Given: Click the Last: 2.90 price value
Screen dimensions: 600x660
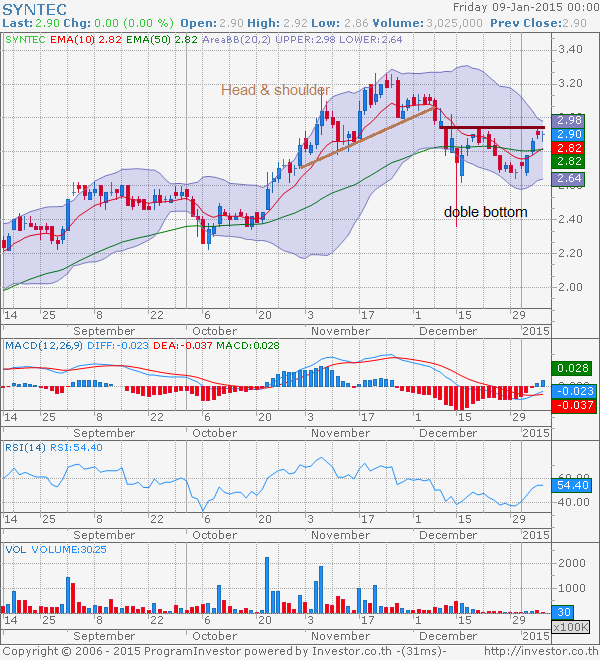Looking at the screenshot, I should tap(31, 23).
